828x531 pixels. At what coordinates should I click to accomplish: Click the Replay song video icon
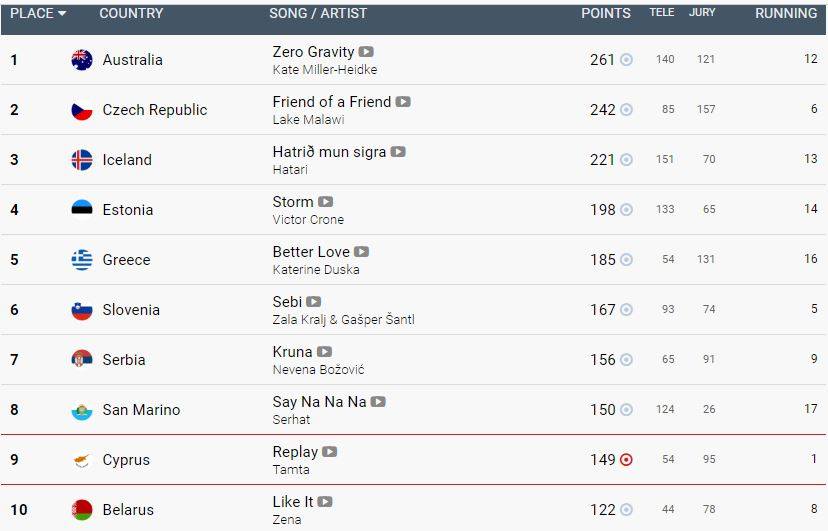pyautogui.click(x=330, y=452)
